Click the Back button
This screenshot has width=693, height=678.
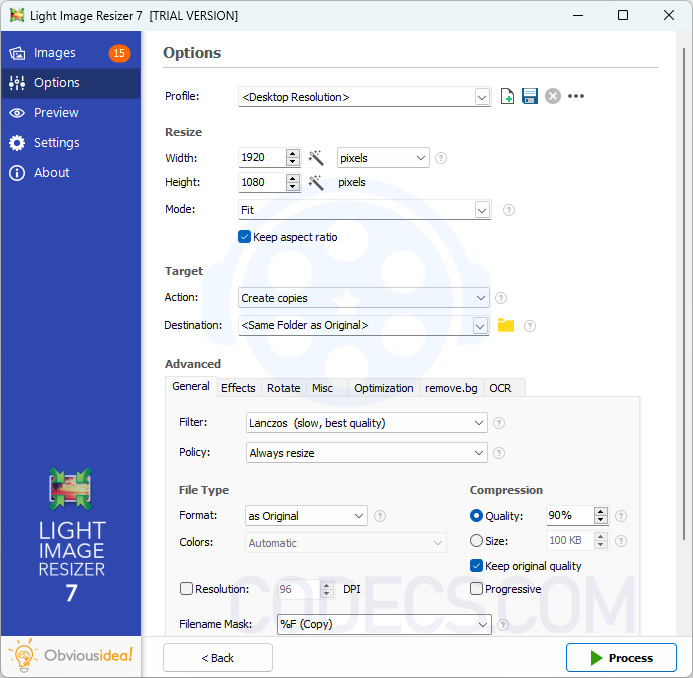[x=217, y=658]
